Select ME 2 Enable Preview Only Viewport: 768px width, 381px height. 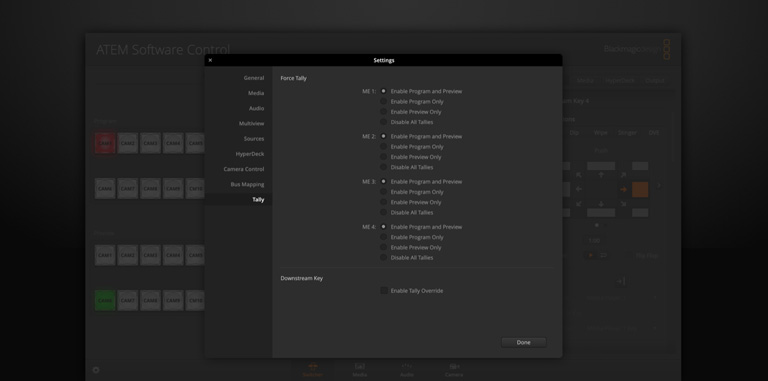coord(384,157)
